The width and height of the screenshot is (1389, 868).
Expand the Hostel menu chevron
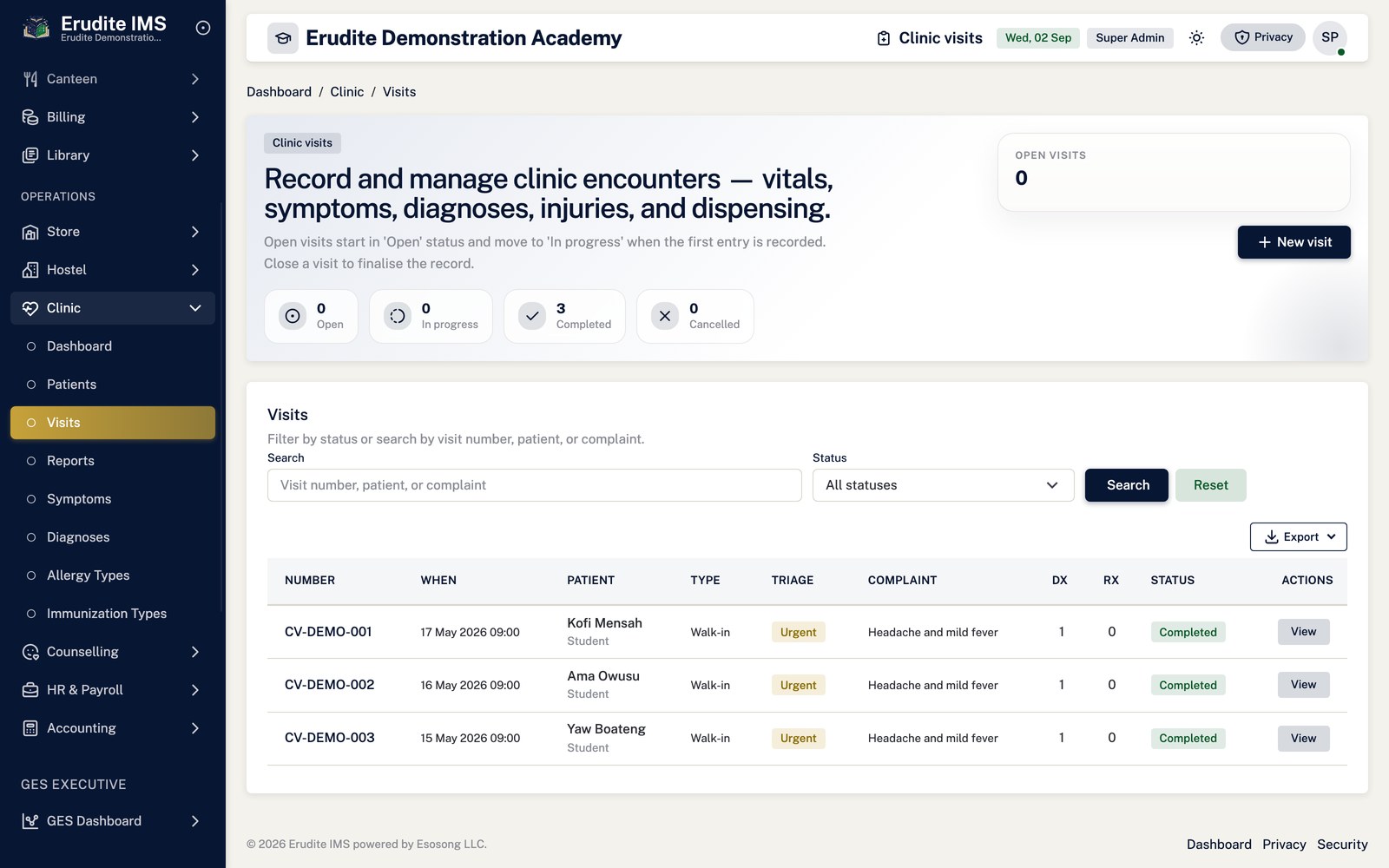click(195, 270)
